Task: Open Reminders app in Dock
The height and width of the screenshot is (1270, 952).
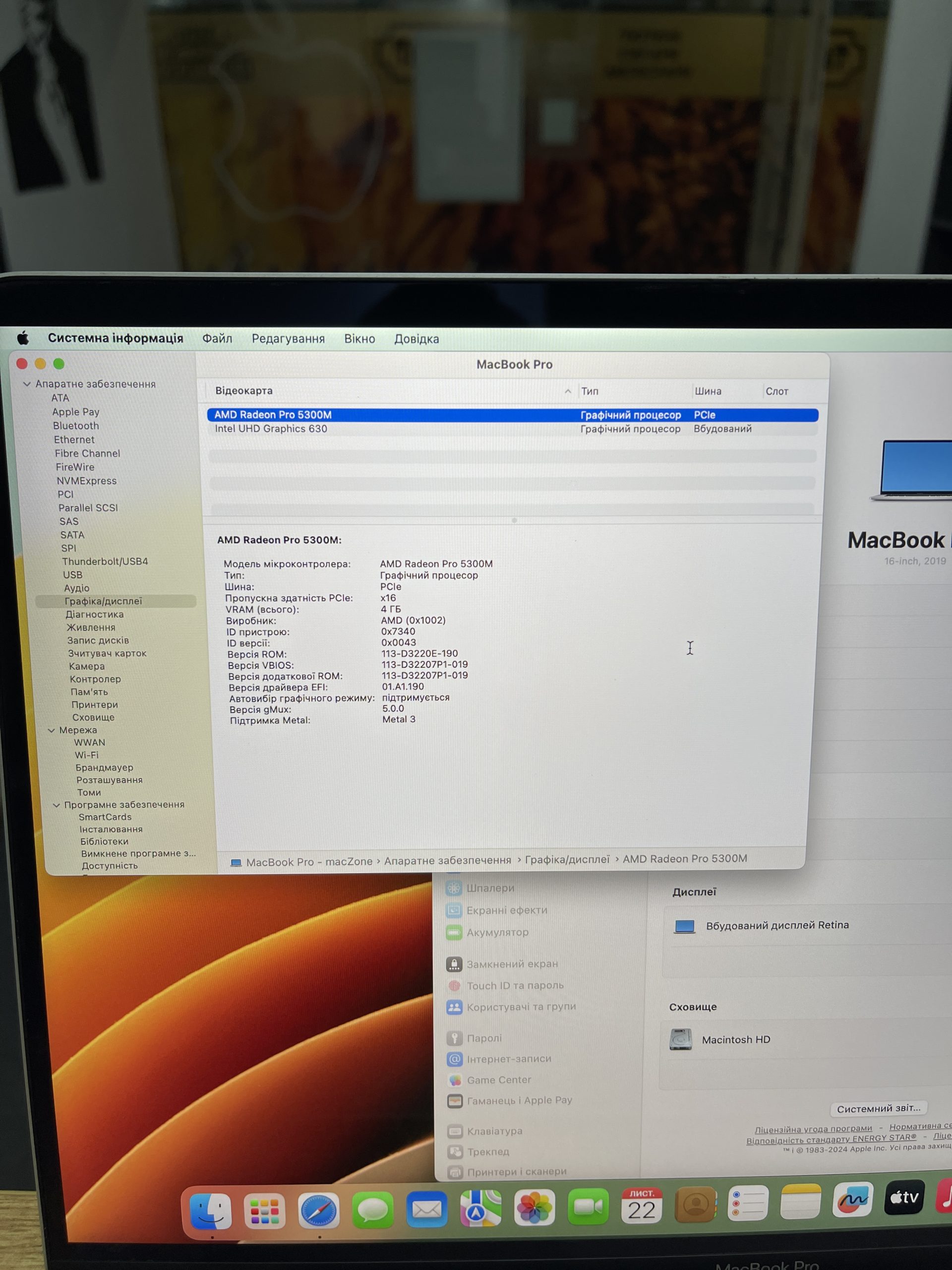Action: (x=748, y=1203)
